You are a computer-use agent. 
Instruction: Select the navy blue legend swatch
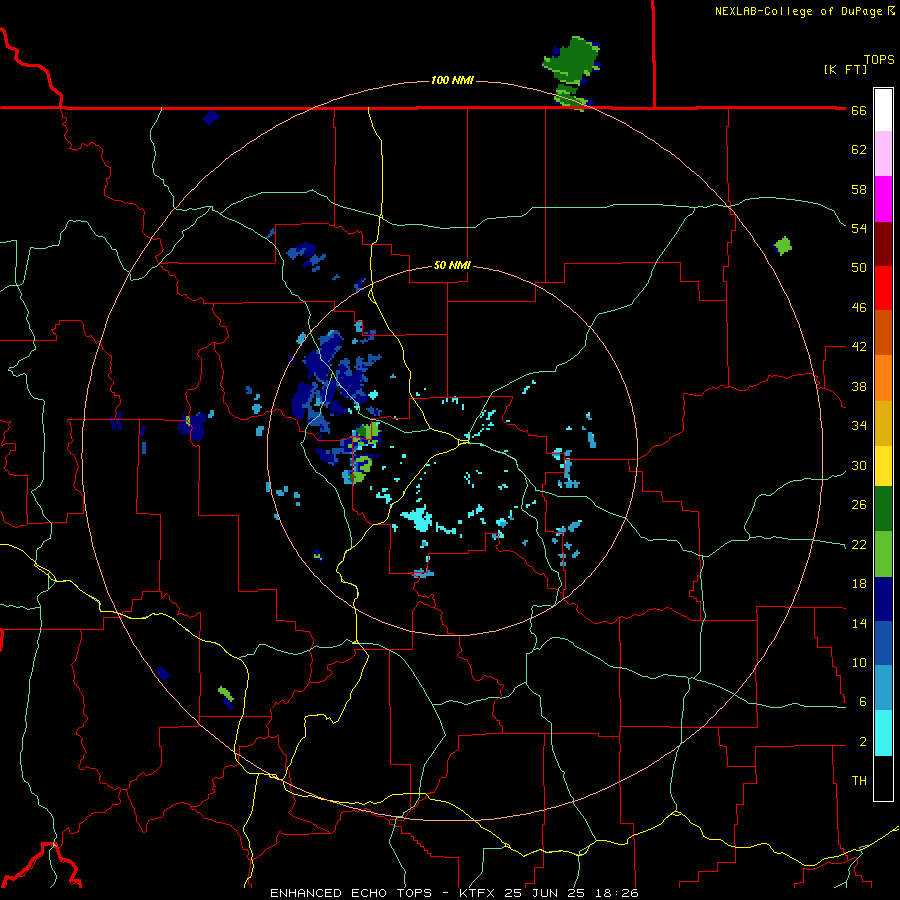tap(883, 599)
